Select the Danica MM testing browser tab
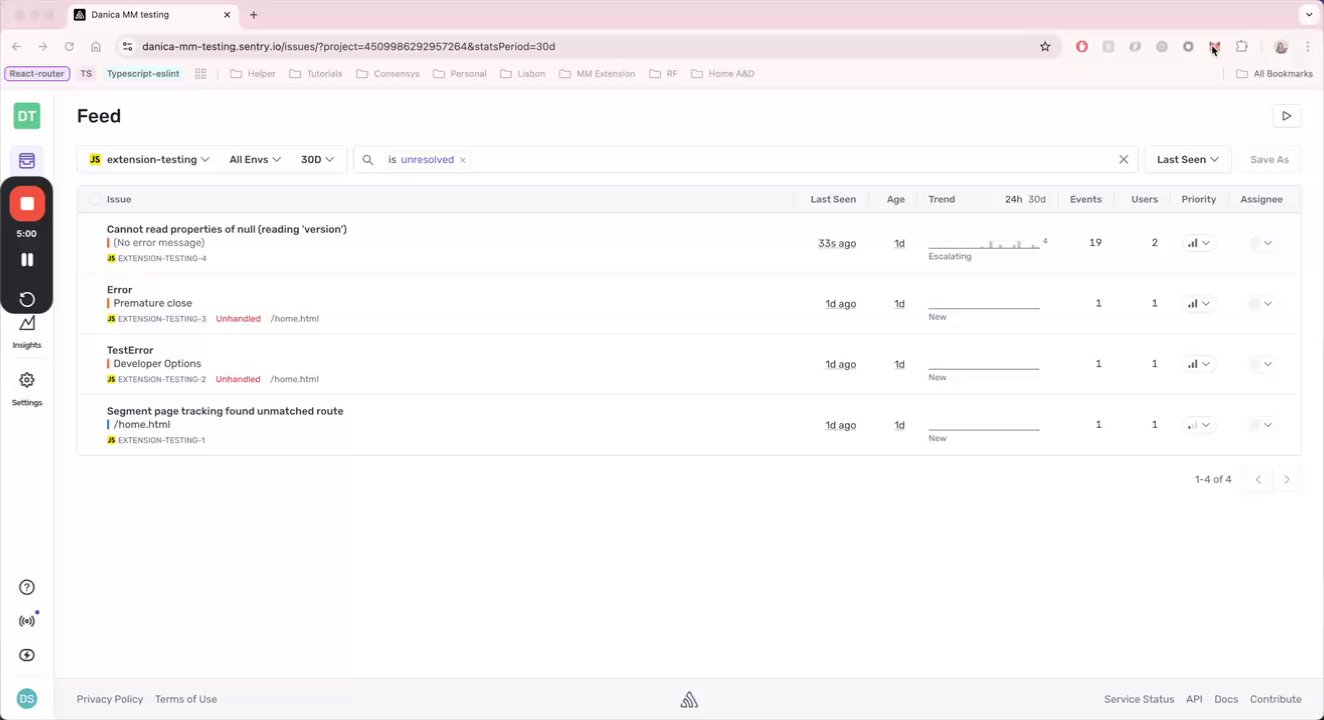Viewport: 1324px width, 720px height. point(152,15)
